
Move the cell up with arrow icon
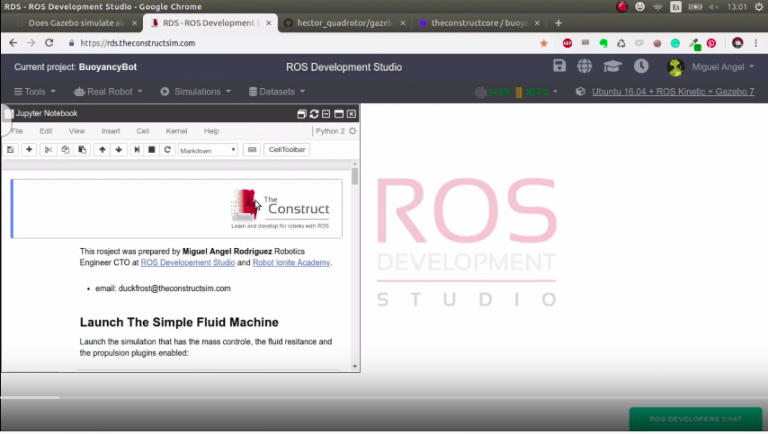pos(102,149)
